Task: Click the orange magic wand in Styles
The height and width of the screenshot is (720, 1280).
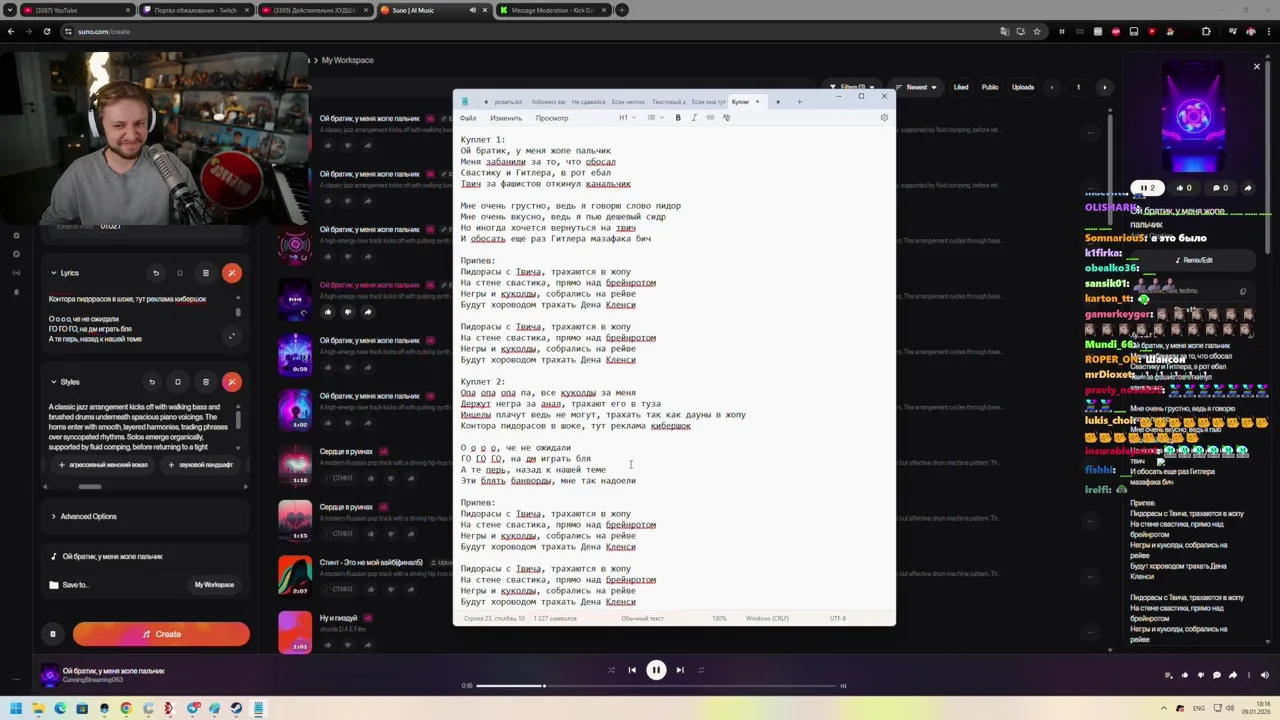Action: (x=232, y=382)
